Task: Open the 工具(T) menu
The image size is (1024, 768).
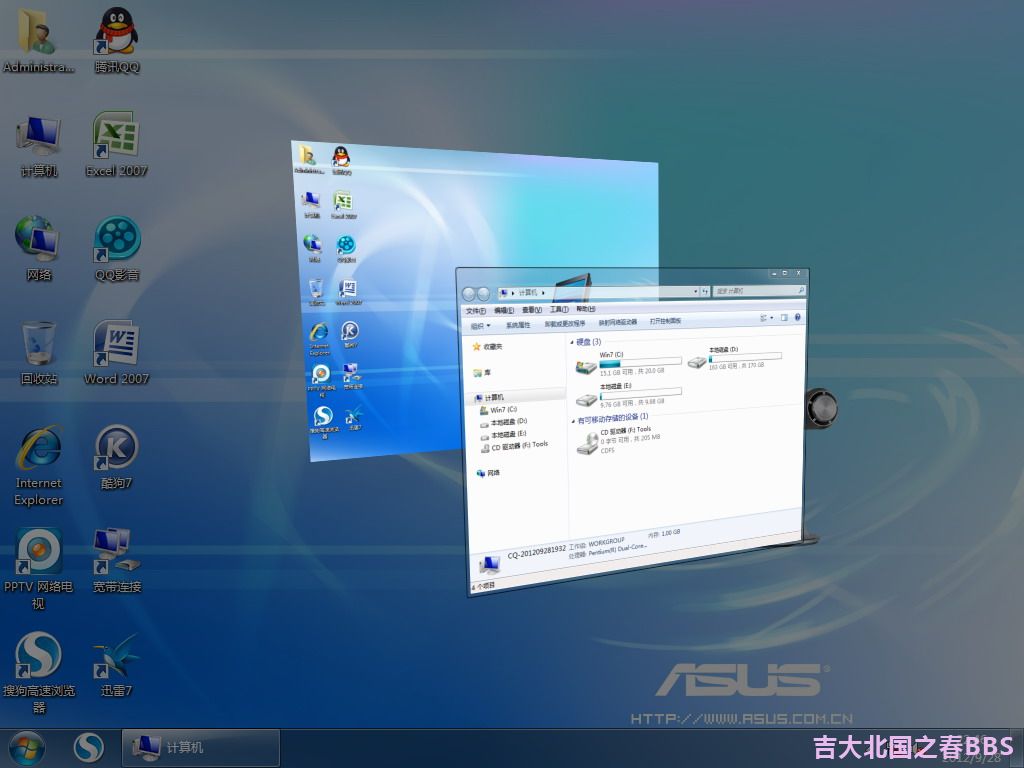Action: (x=559, y=309)
